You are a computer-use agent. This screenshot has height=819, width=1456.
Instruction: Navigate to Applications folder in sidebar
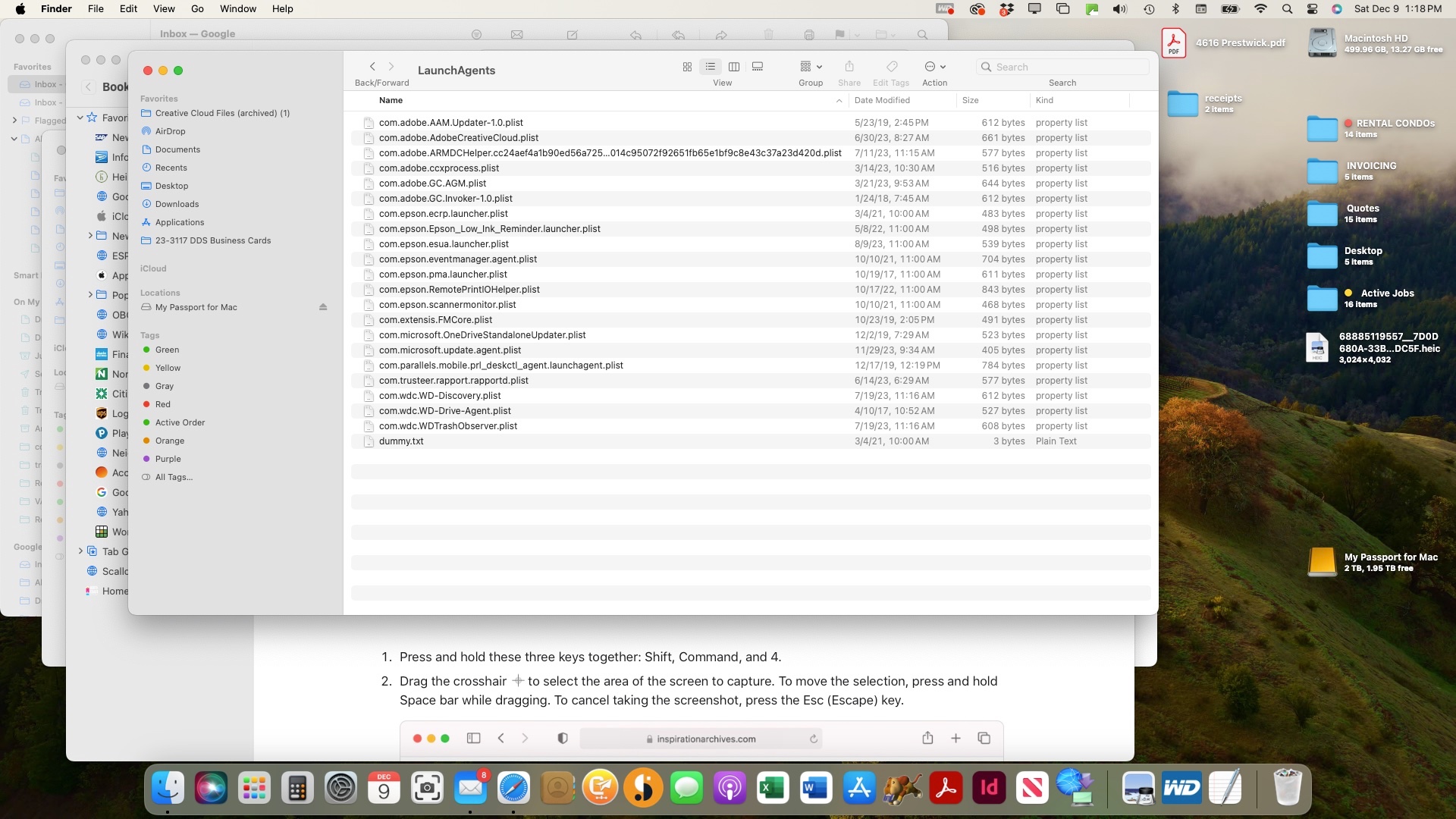point(179,222)
